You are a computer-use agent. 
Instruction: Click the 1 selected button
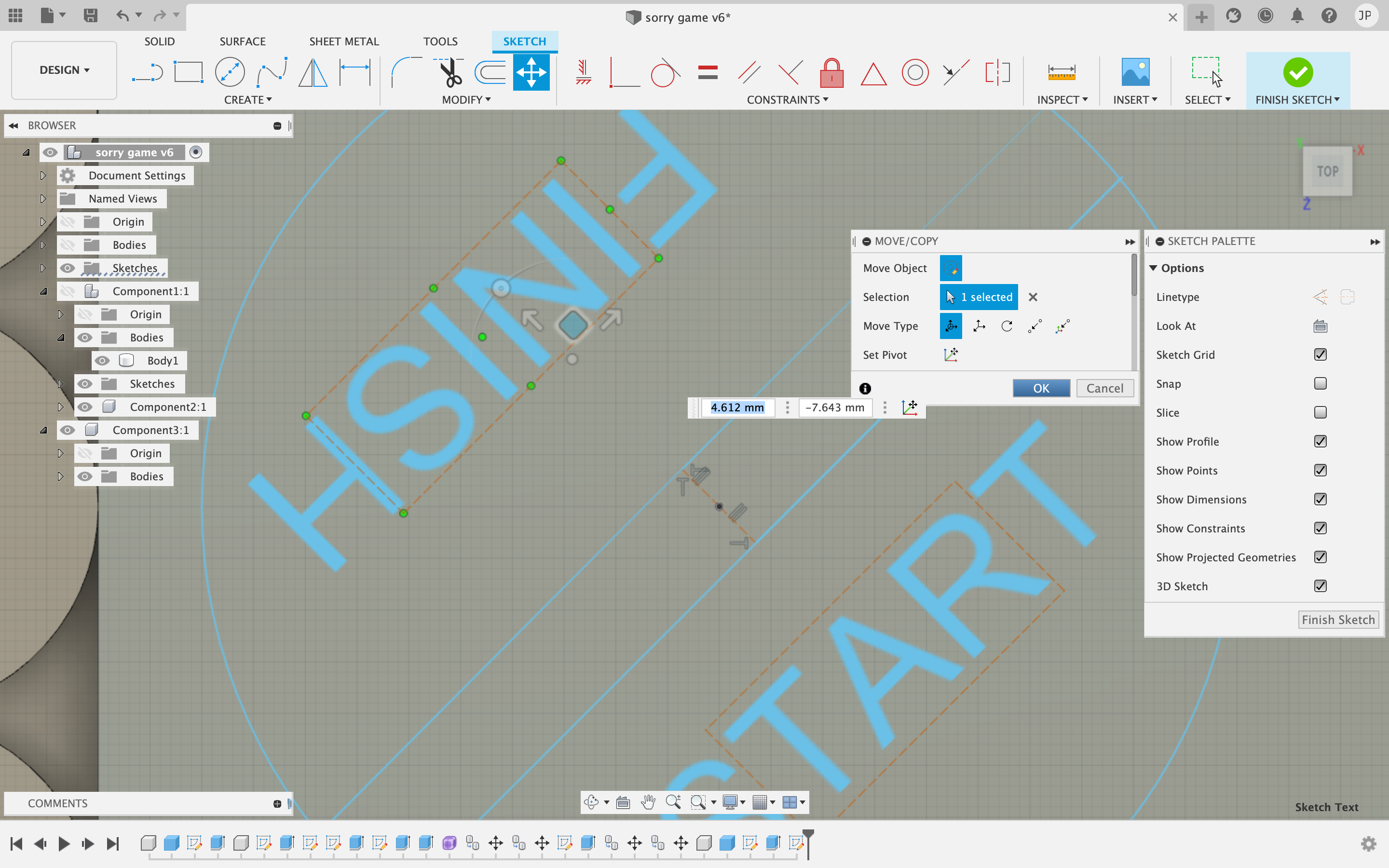(x=979, y=297)
